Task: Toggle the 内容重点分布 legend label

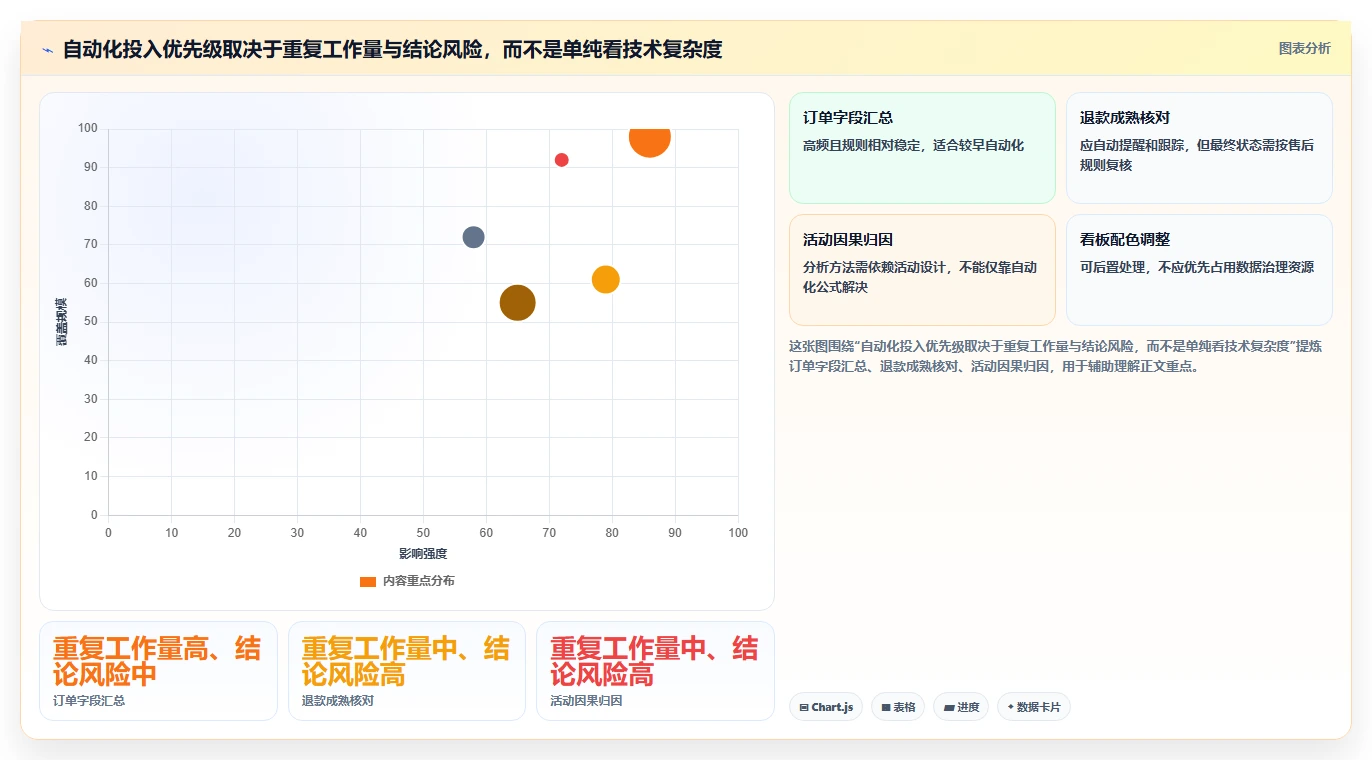Action: pos(419,581)
